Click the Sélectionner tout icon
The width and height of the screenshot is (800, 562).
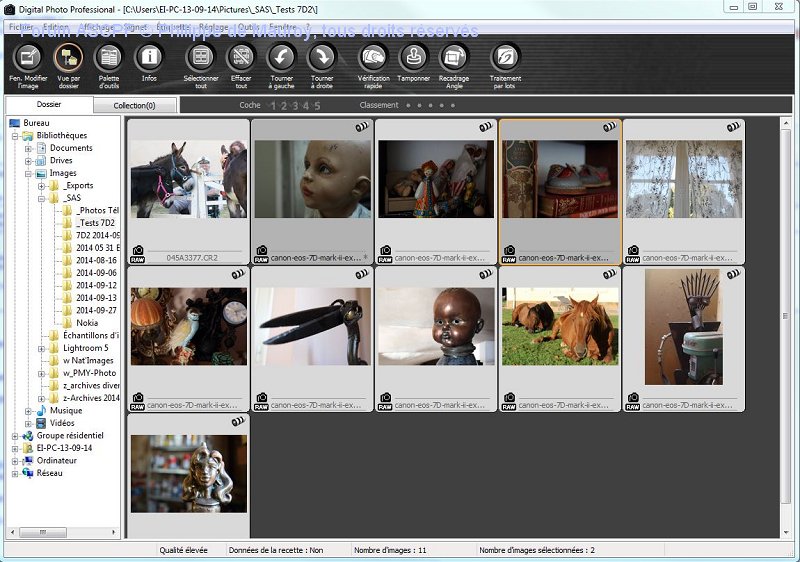201,58
